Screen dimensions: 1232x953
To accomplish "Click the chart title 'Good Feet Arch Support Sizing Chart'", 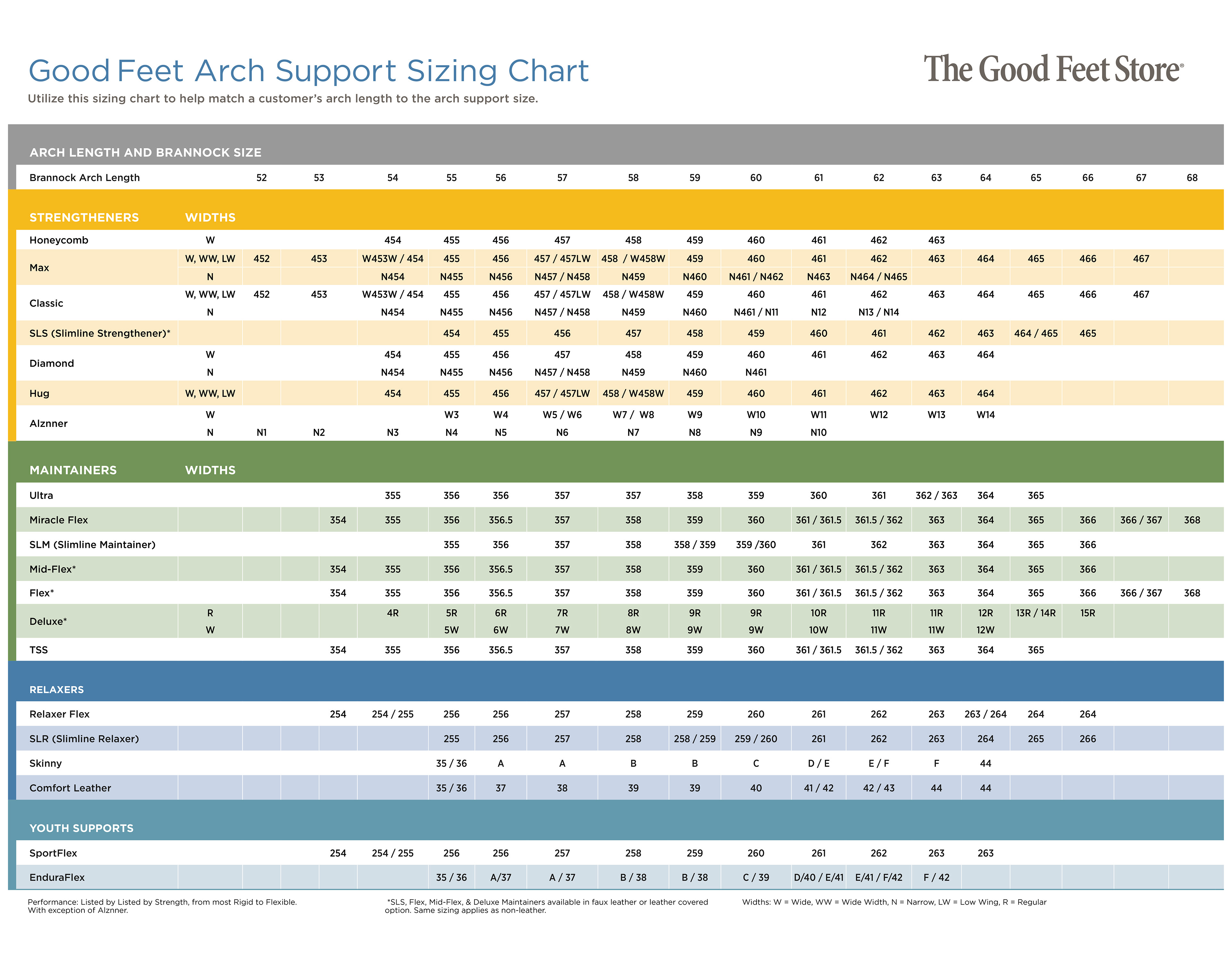I will 308,71.
